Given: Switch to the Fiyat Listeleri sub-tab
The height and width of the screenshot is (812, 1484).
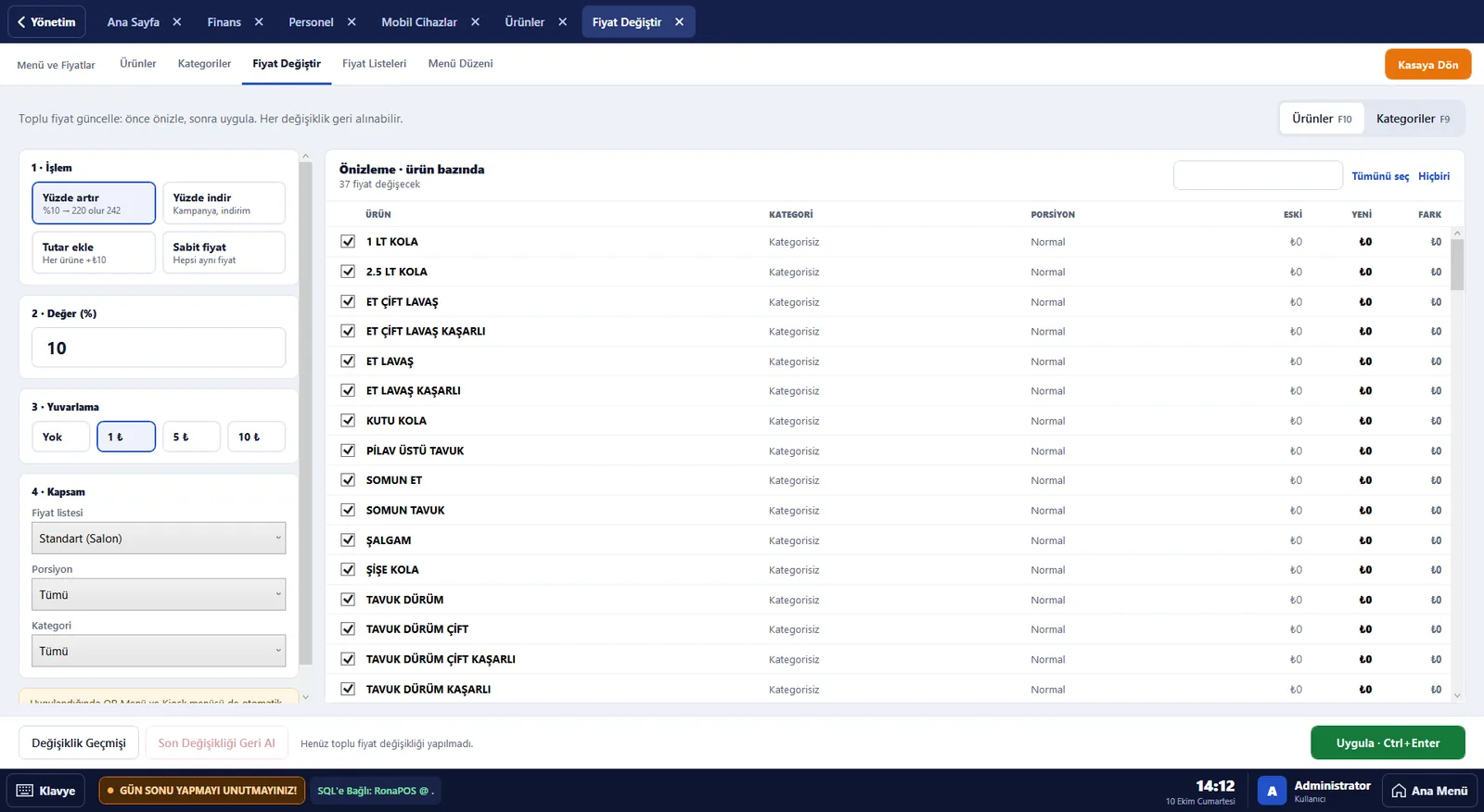Looking at the screenshot, I should [374, 64].
